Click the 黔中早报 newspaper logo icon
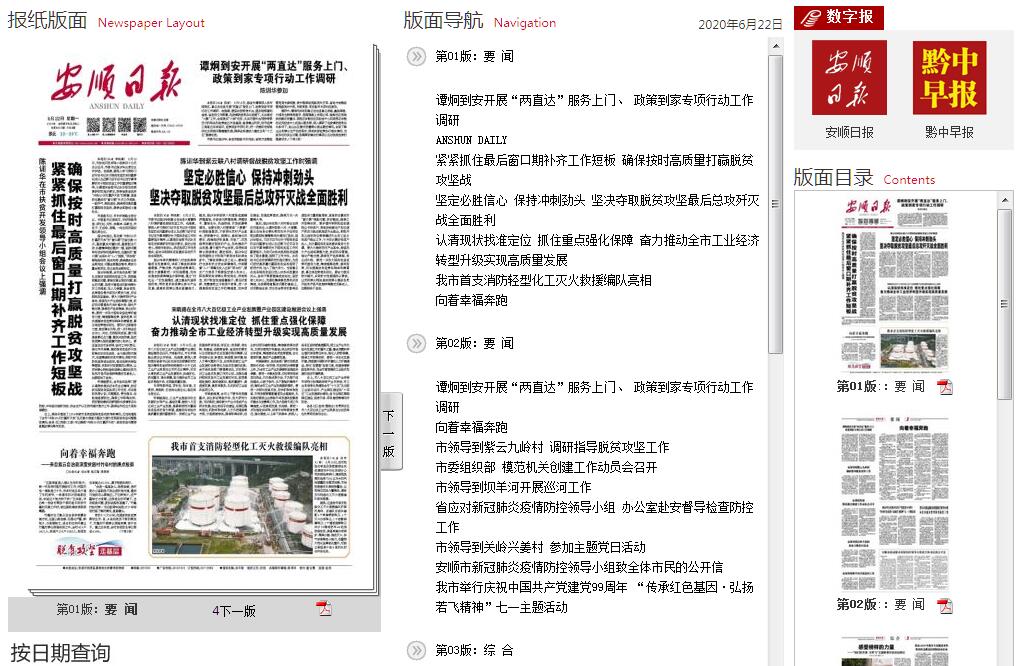1025x666 pixels. (949, 78)
